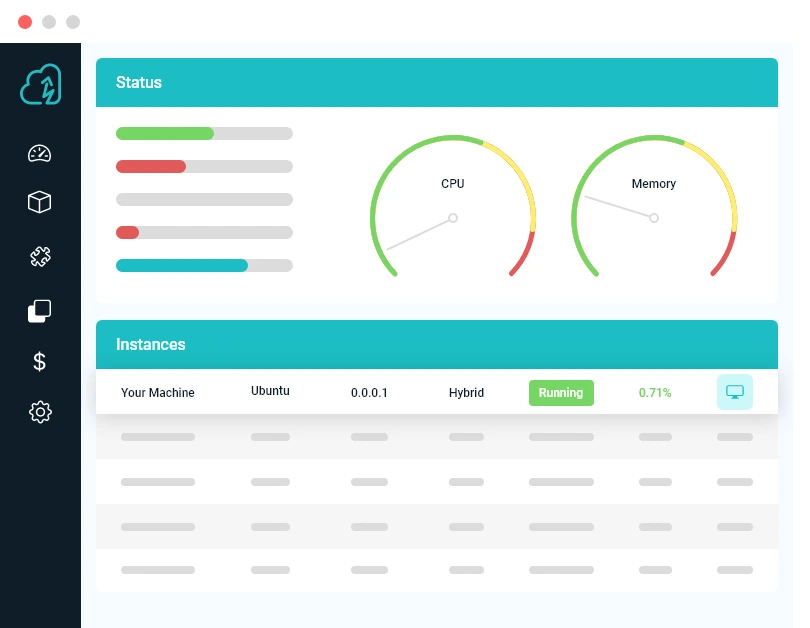The width and height of the screenshot is (810, 628).
Task: Toggle the Running status badge
Action: click(561, 393)
